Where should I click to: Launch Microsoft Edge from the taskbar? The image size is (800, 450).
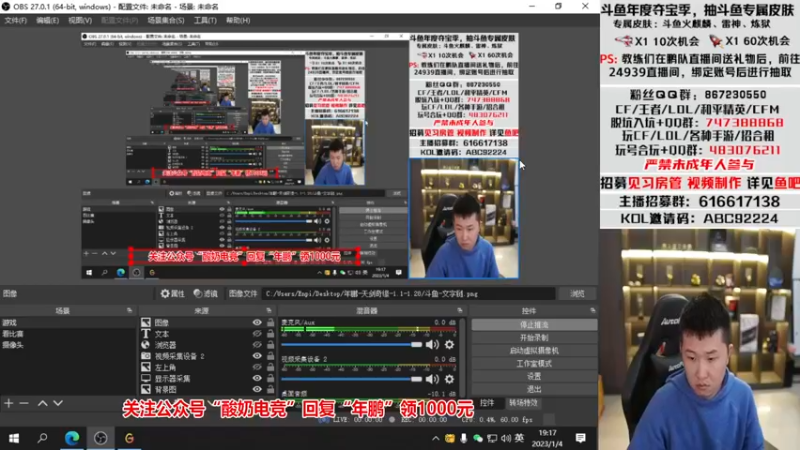click(x=71, y=438)
